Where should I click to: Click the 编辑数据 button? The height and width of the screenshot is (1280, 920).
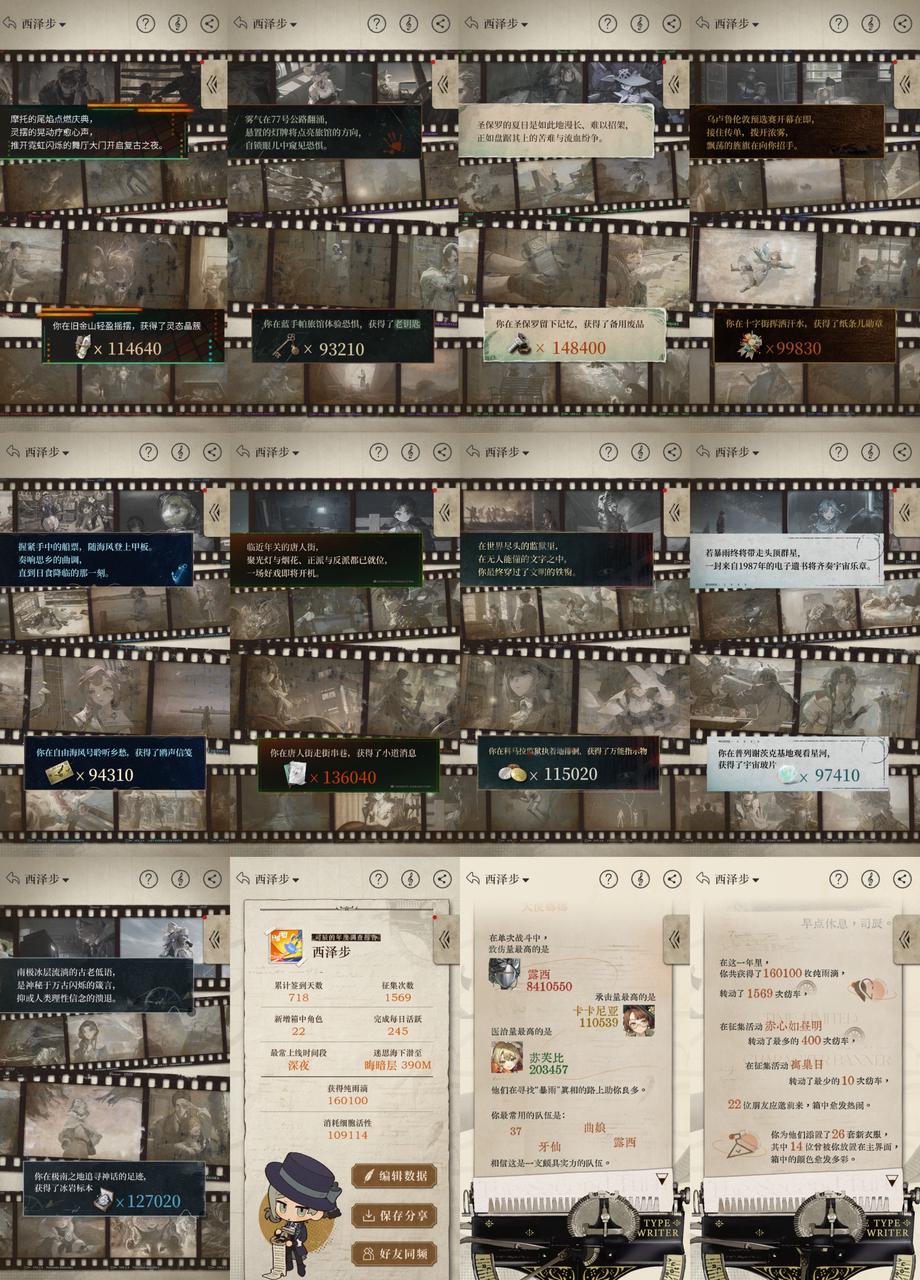point(394,1177)
